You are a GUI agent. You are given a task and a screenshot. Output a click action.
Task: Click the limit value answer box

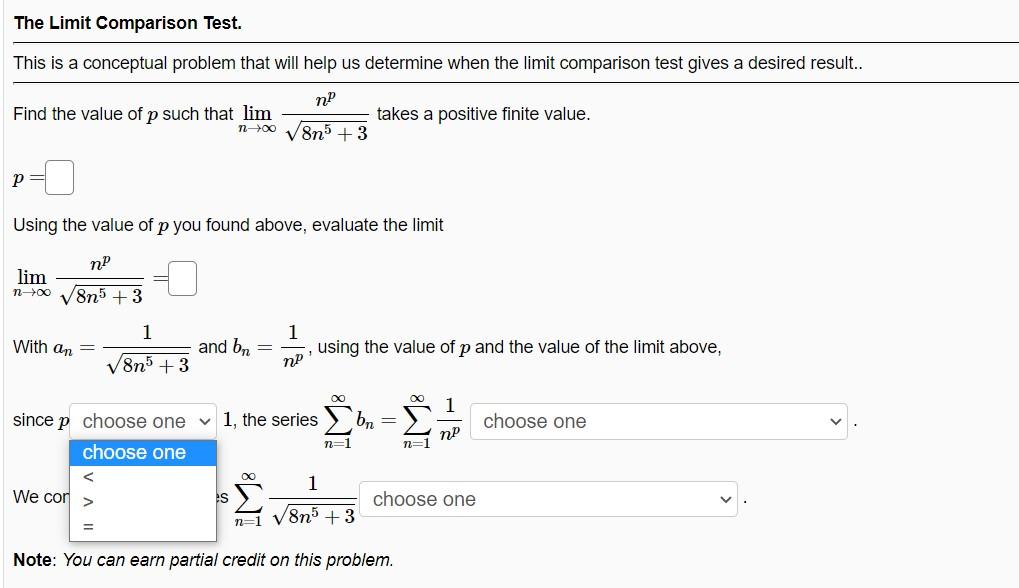180,277
